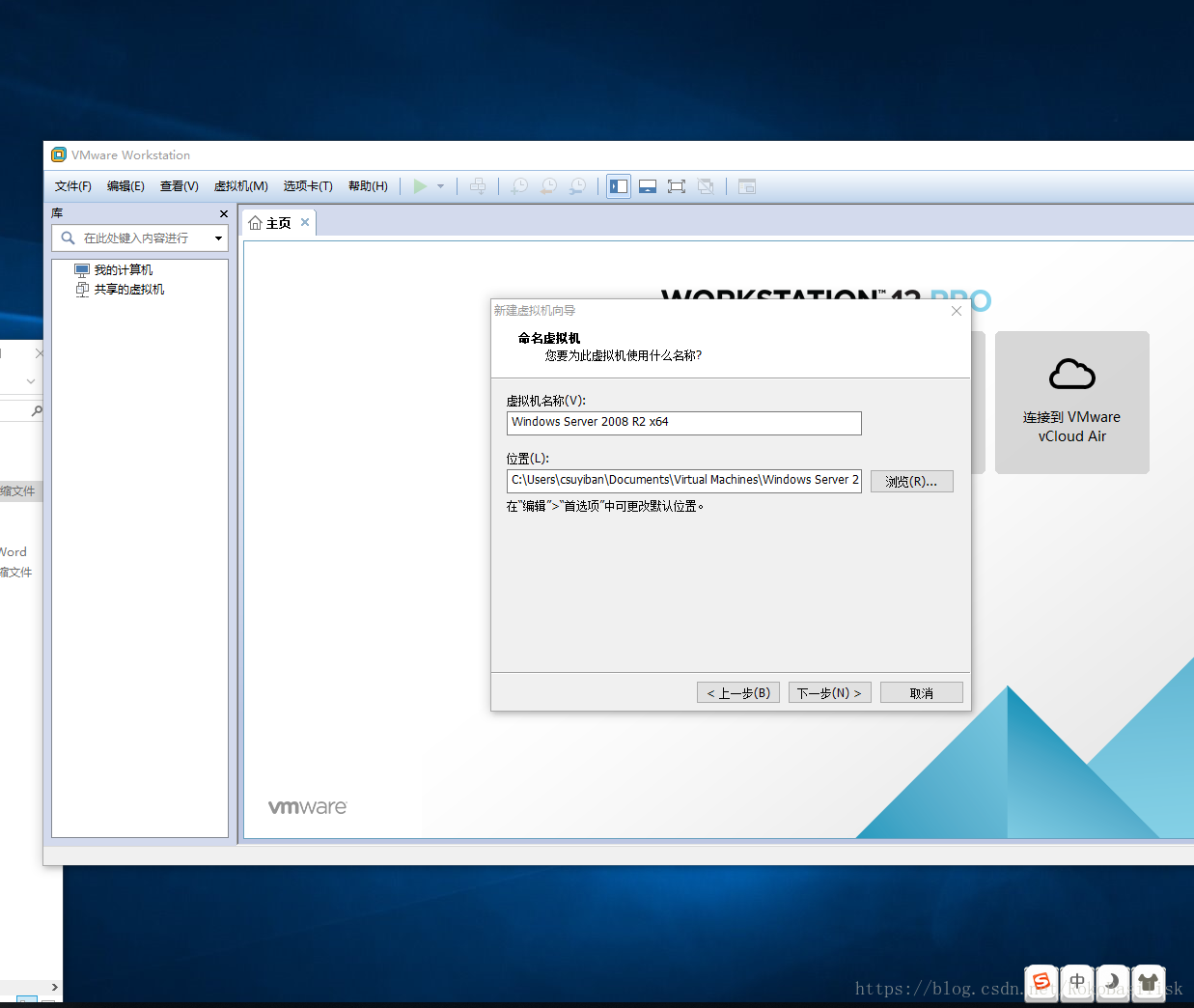Open the 查看(V) menu
This screenshot has width=1194, height=1008.
tap(180, 186)
